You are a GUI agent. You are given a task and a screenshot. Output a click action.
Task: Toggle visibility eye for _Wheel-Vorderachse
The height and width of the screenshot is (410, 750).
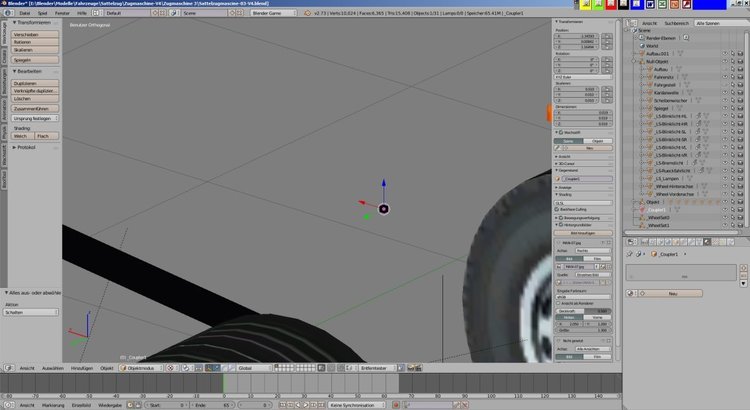tap(725, 194)
